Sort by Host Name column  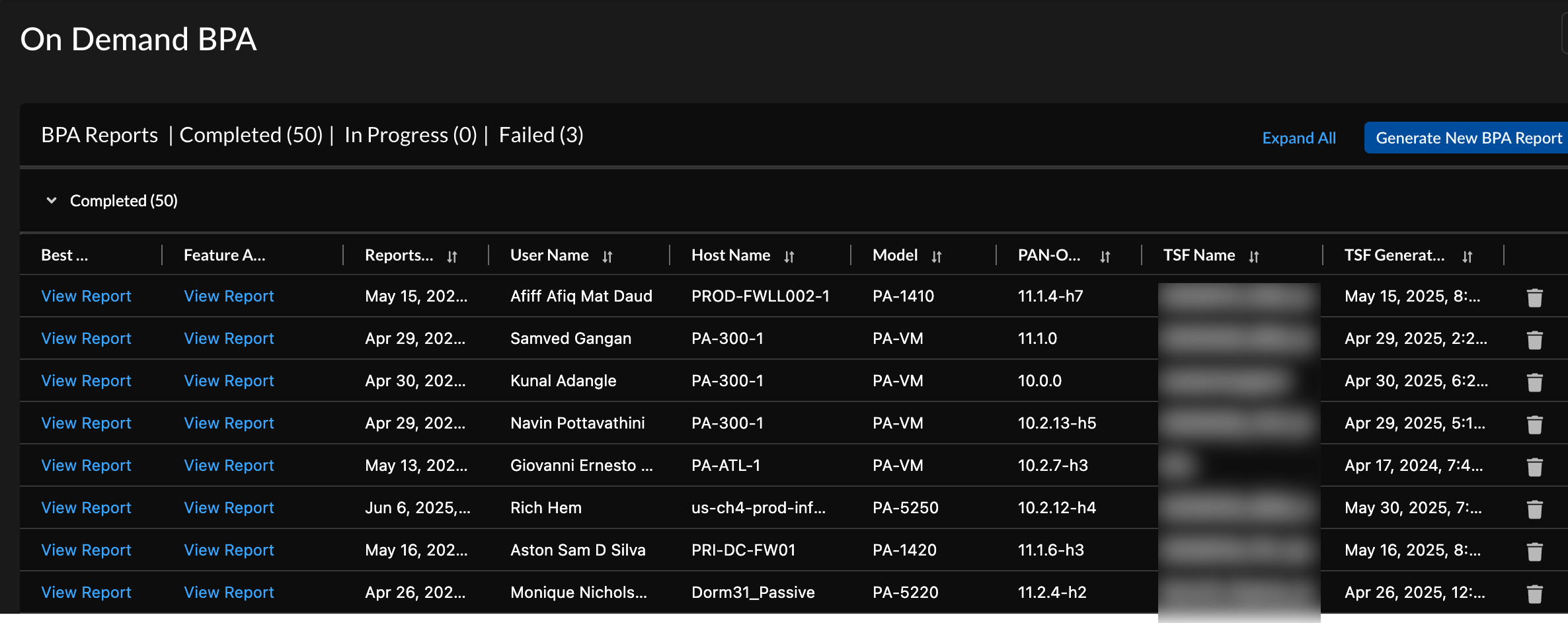(789, 257)
